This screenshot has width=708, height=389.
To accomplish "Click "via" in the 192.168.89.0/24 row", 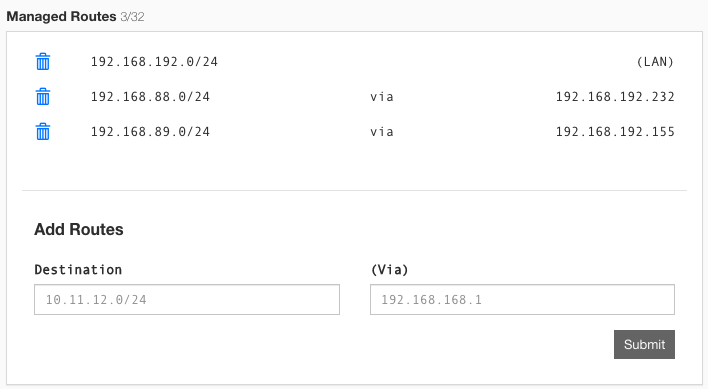I will pyautogui.click(x=382, y=132).
